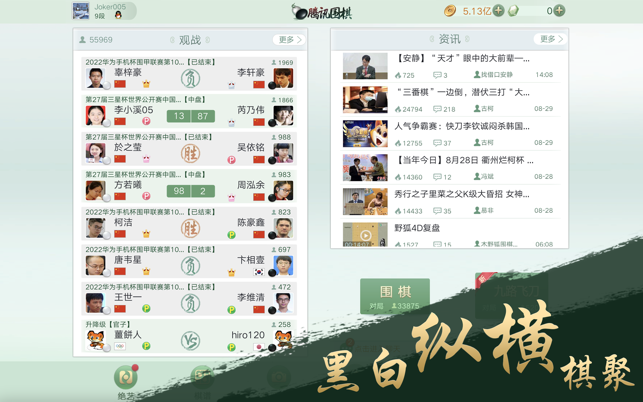Image resolution: width=643 pixels, height=402 pixels.
Task: Start a match with 围棋 对局 button
Action: (395, 296)
